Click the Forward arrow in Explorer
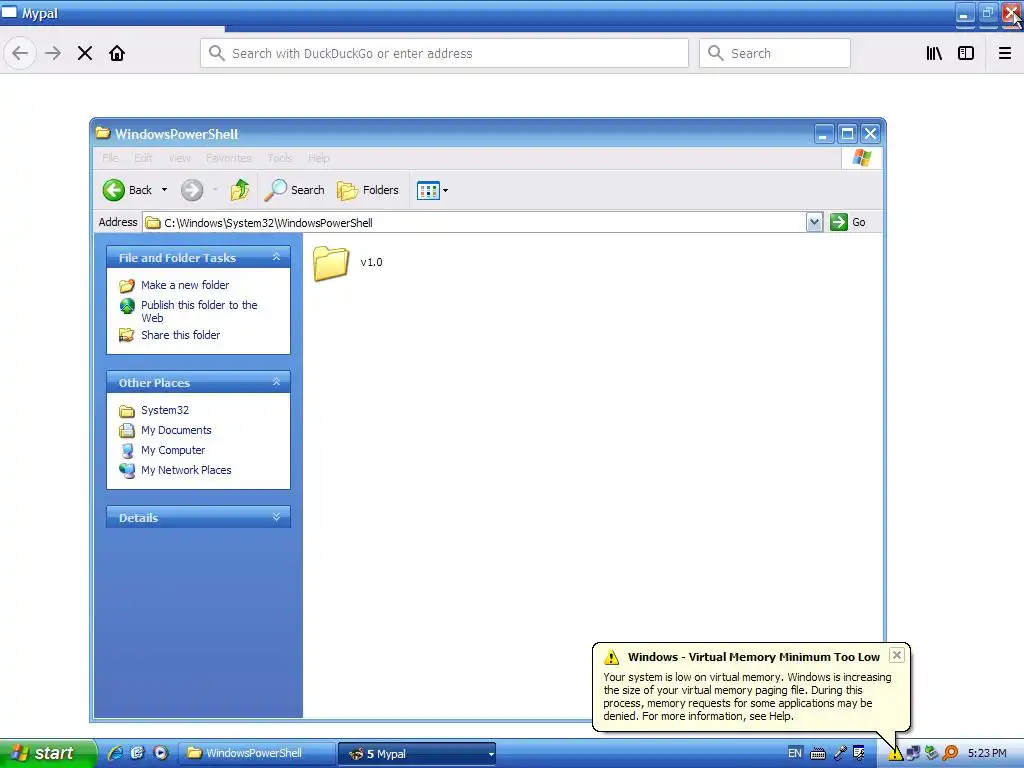This screenshot has height=768, width=1024. pyautogui.click(x=192, y=190)
